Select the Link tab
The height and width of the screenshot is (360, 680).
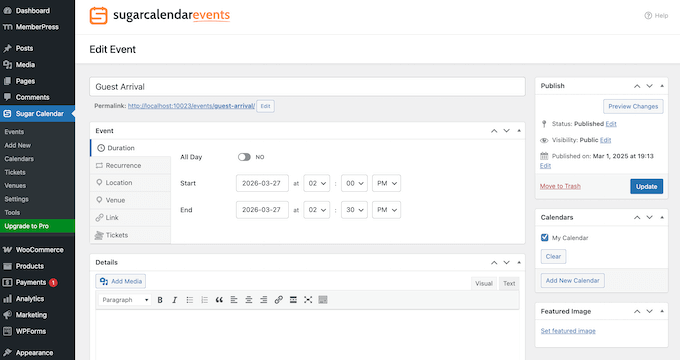pyautogui.click(x=131, y=217)
